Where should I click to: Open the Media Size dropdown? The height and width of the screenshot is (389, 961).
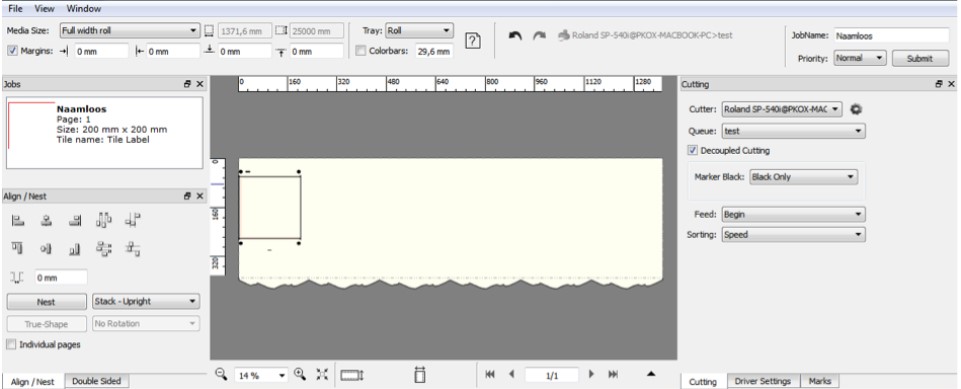pos(130,30)
